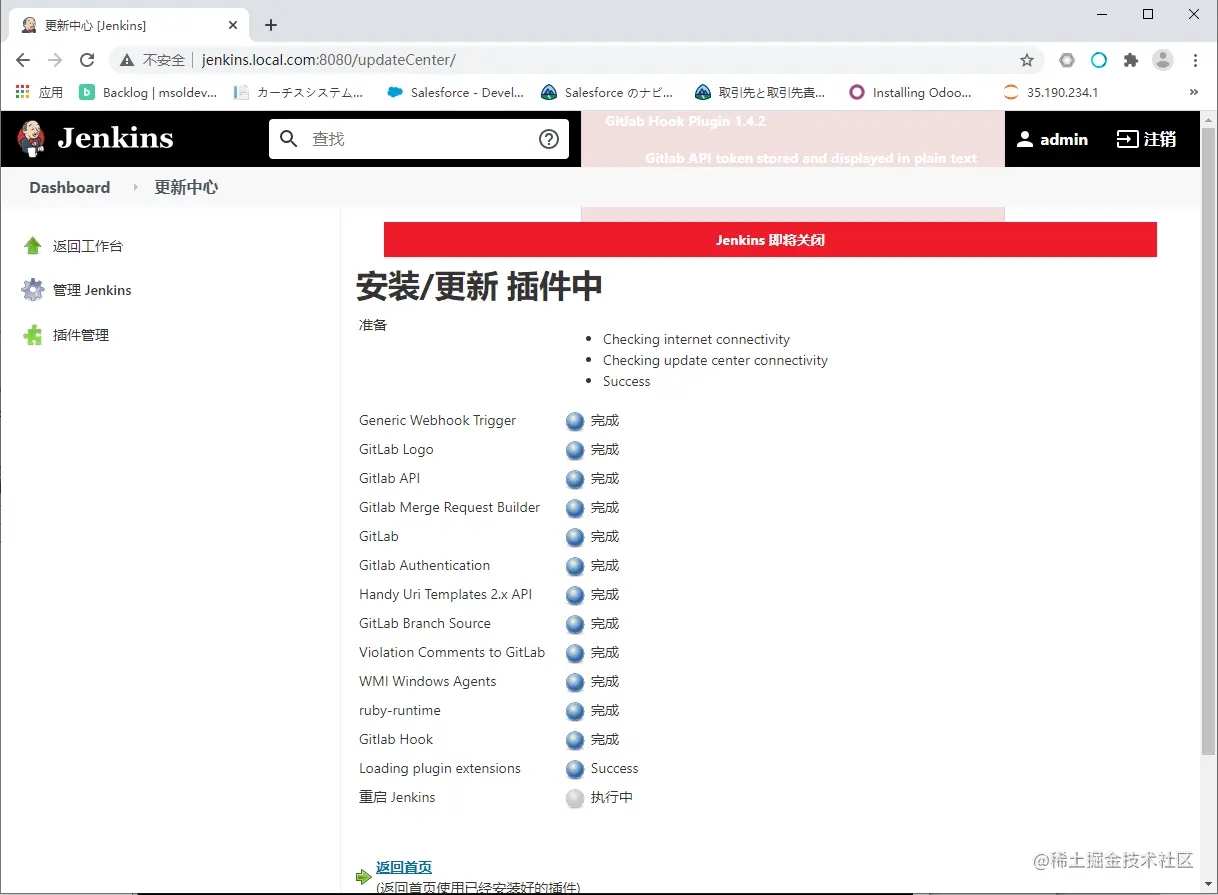
Task: Click the Jenkins 即将关闭 red banner
Action: click(x=770, y=240)
